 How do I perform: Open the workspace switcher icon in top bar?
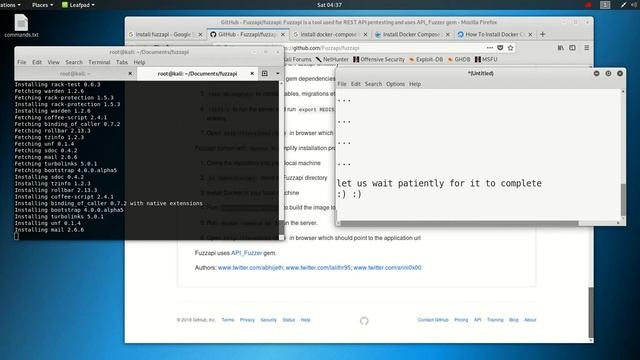click(605, 5)
